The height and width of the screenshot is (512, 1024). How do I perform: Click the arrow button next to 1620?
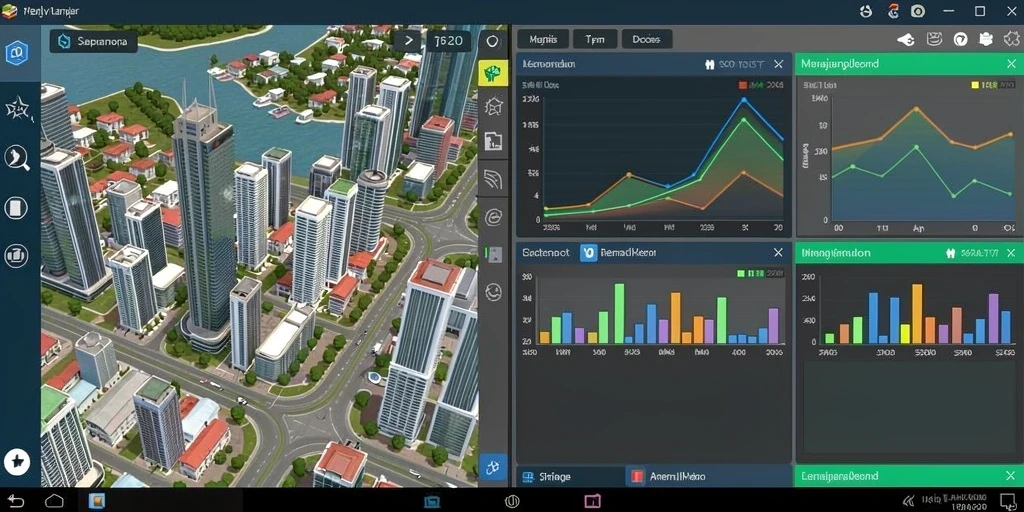point(409,41)
